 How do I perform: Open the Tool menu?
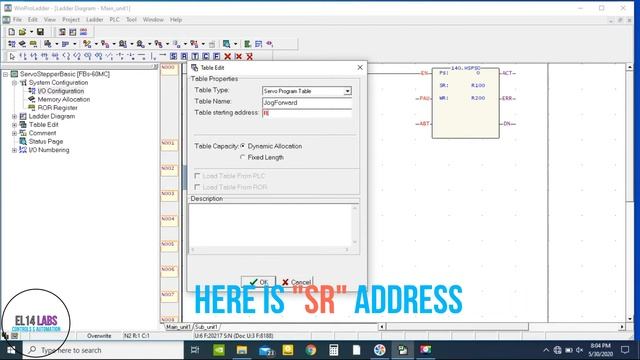point(131,20)
